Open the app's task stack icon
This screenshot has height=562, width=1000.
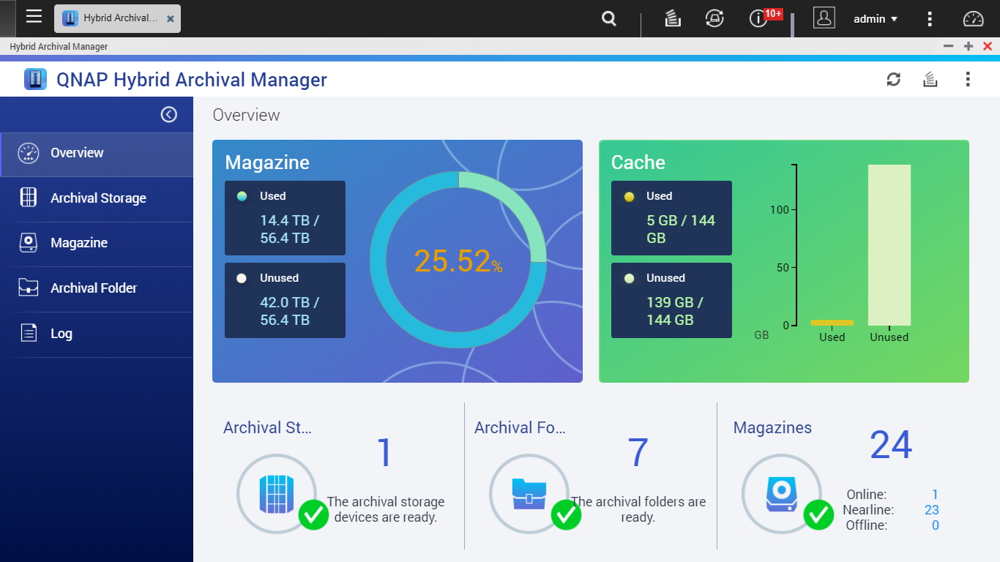[x=930, y=79]
